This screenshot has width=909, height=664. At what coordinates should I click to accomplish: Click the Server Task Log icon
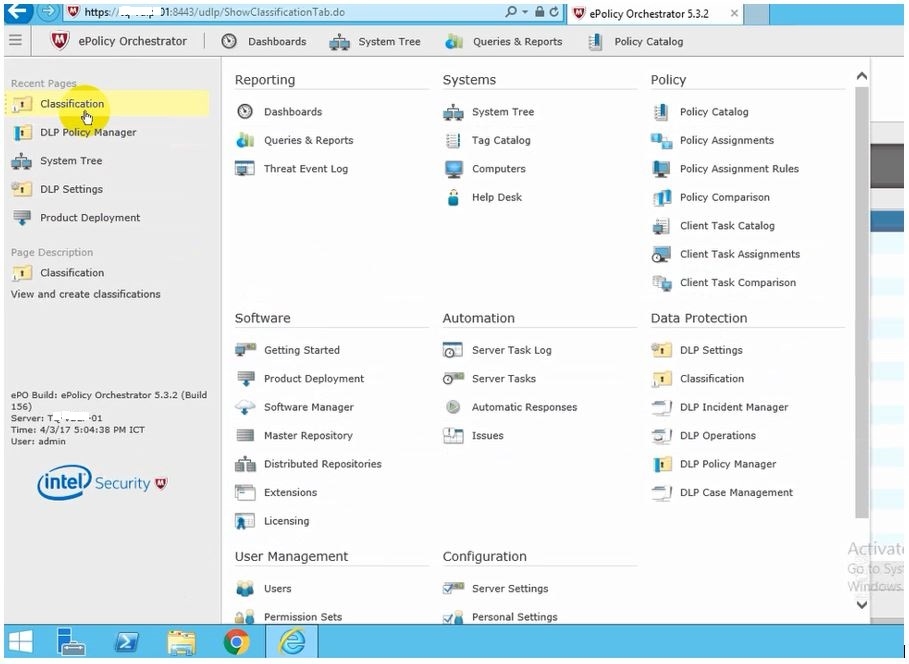453,350
